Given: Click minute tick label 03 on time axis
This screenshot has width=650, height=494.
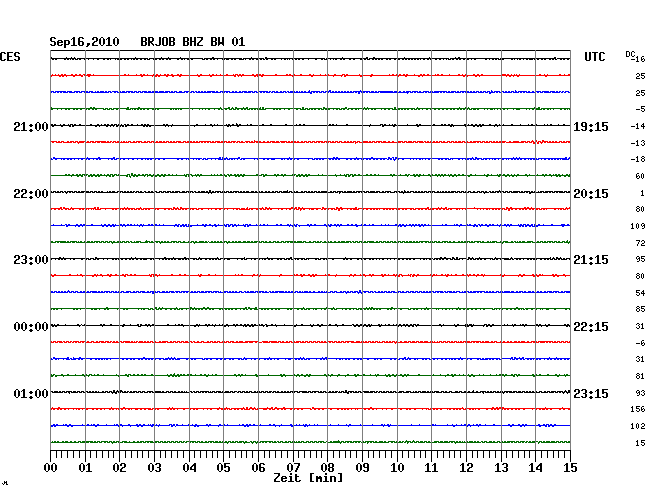Looking at the screenshot, I should point(154,468).
